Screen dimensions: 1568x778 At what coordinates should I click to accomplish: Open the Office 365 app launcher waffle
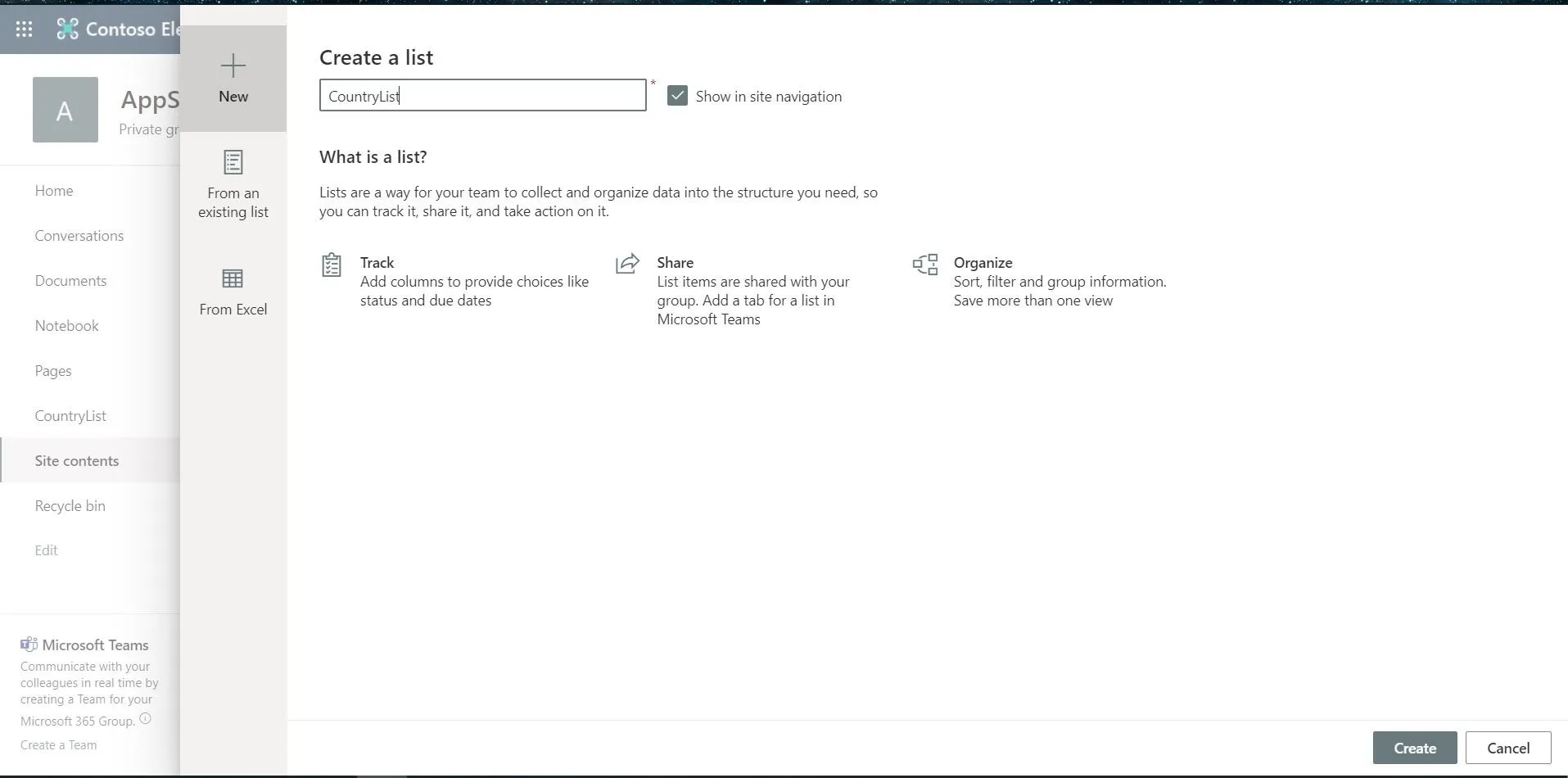(24, 29)
